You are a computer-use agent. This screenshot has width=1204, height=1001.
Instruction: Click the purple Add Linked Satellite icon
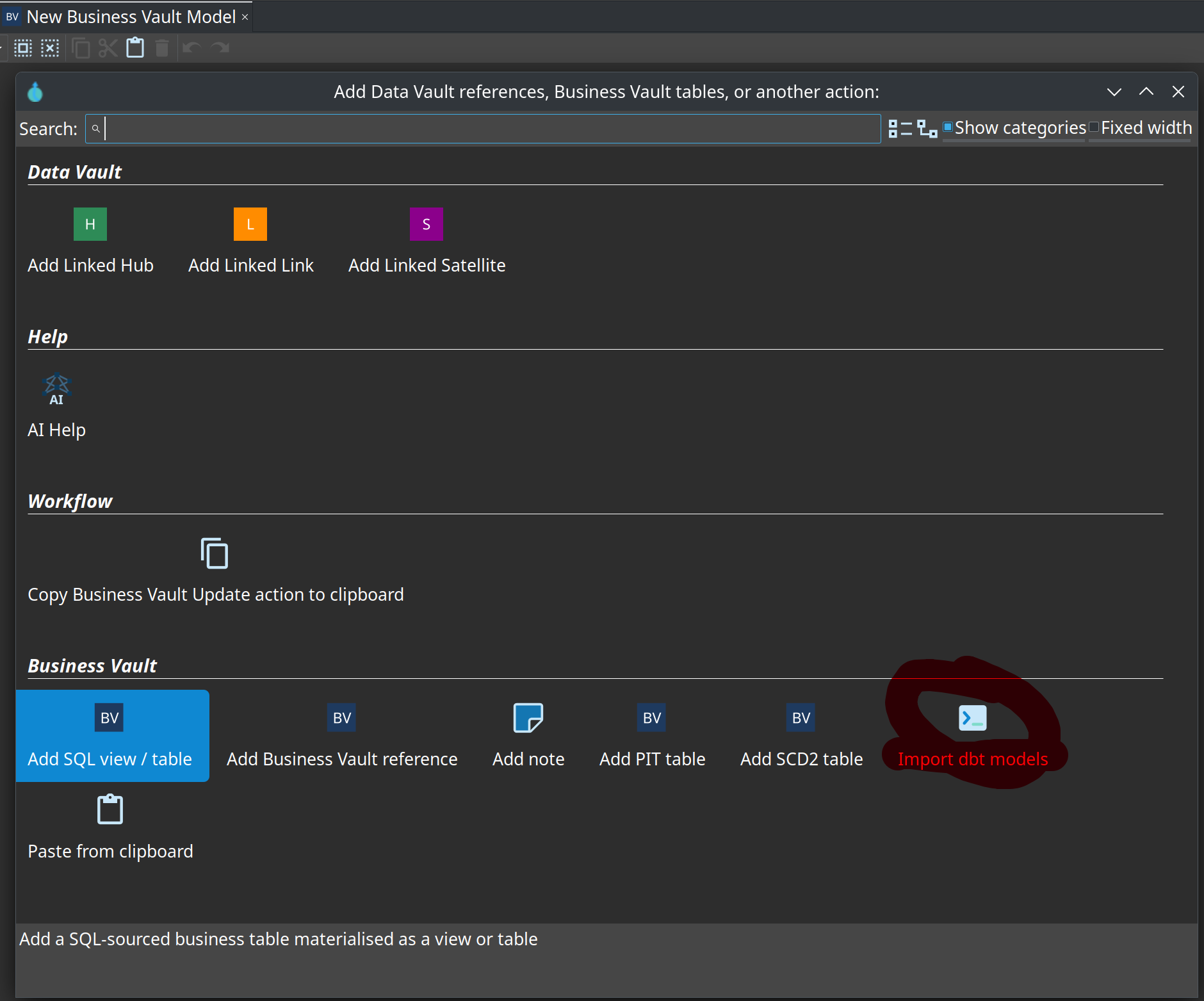click(427, 224)
